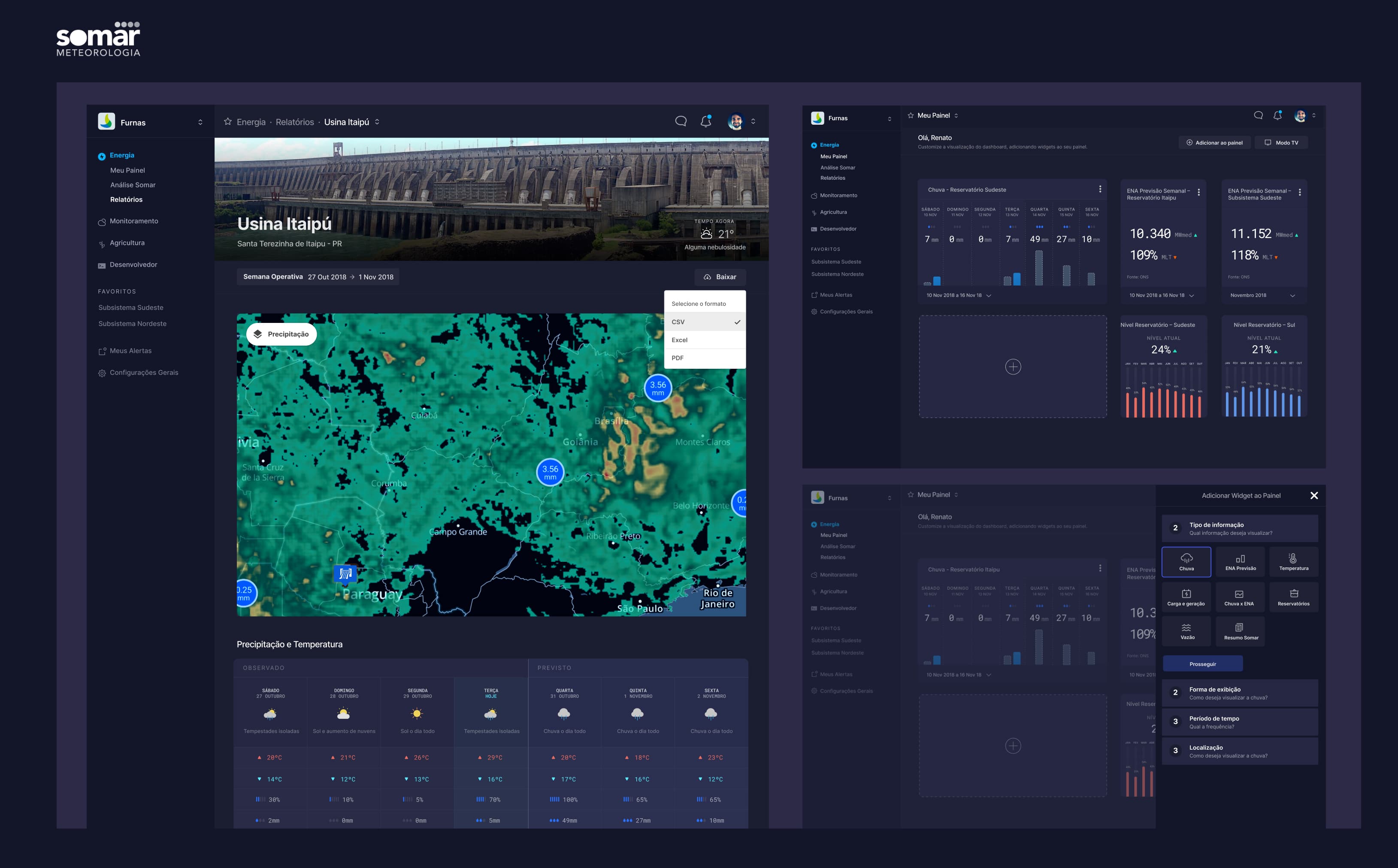
Task: Select 3.56 mm rain marker near Goiânia
Action: [550, 473]
